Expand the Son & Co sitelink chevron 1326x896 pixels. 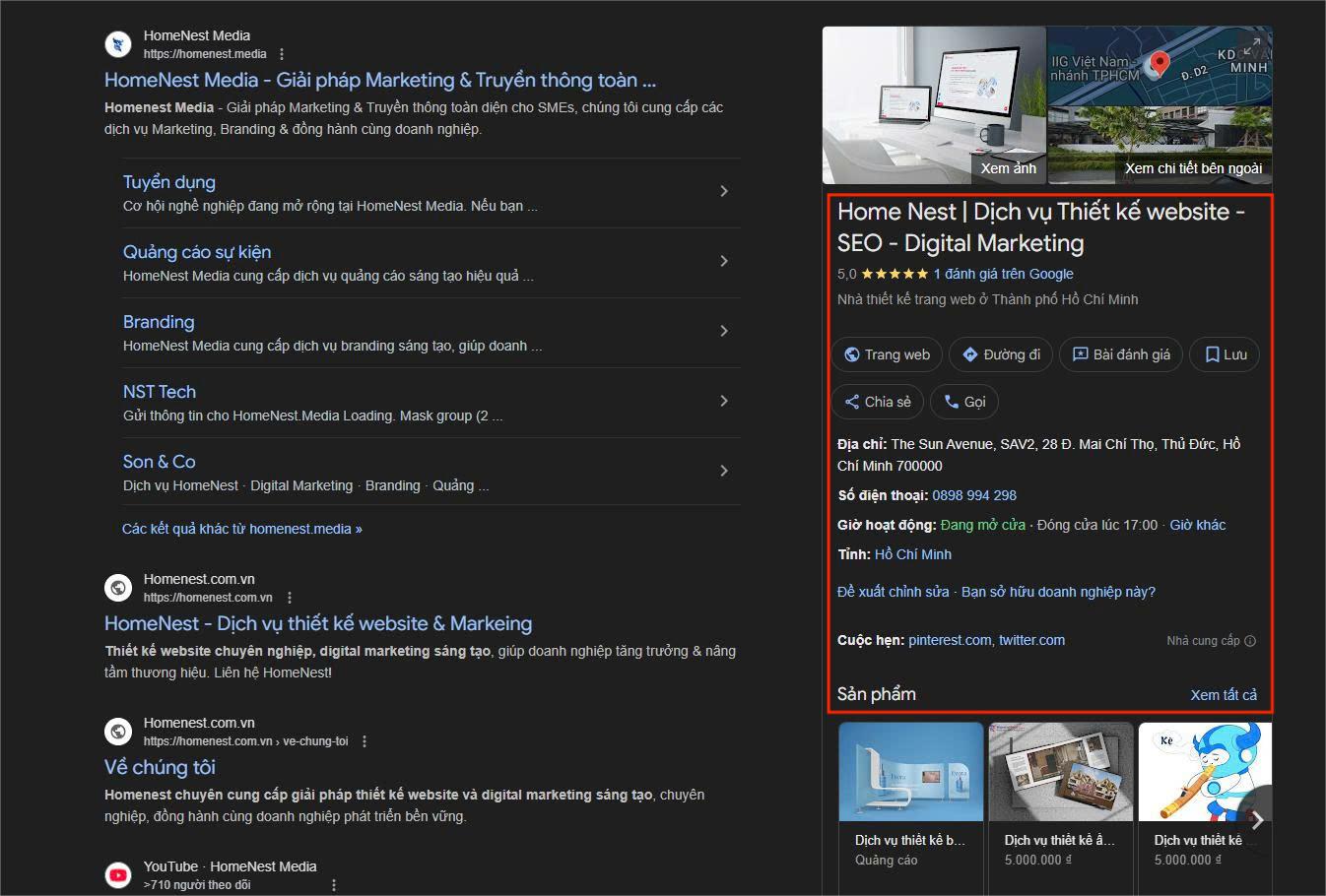click(724, 471)
